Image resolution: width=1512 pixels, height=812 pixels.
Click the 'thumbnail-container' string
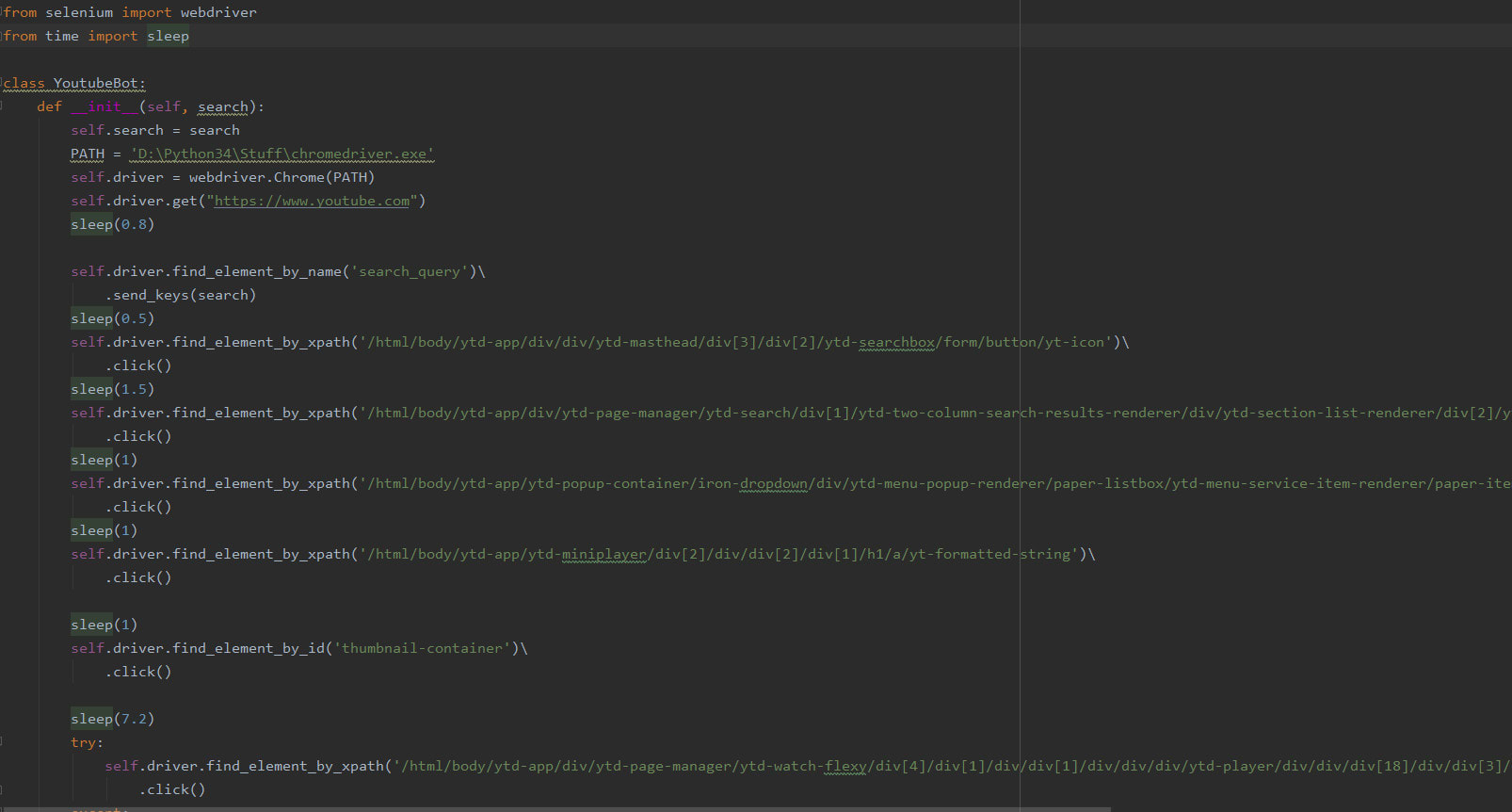pos(422,648)
